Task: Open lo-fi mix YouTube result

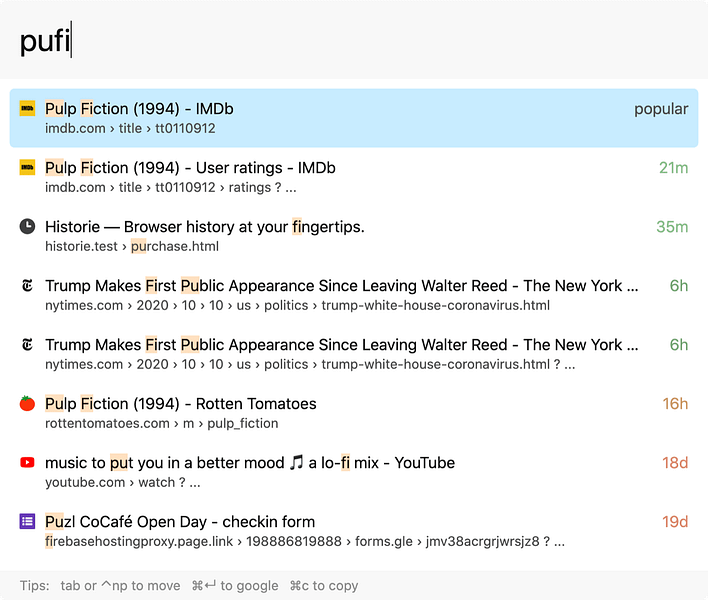Action: 249,463
